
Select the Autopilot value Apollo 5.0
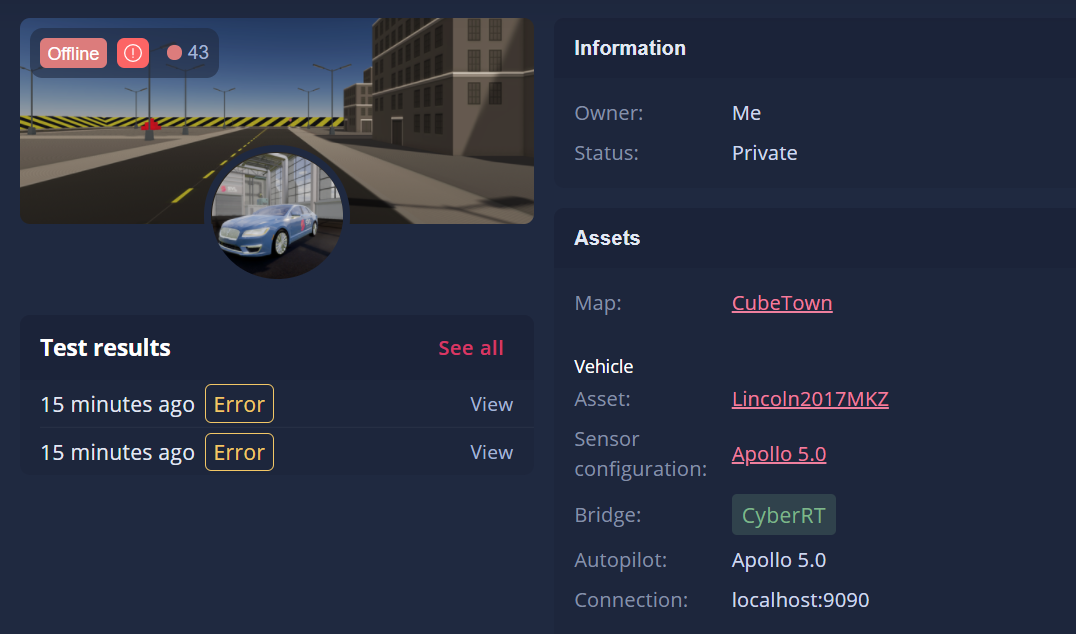(x=779, y=560)
